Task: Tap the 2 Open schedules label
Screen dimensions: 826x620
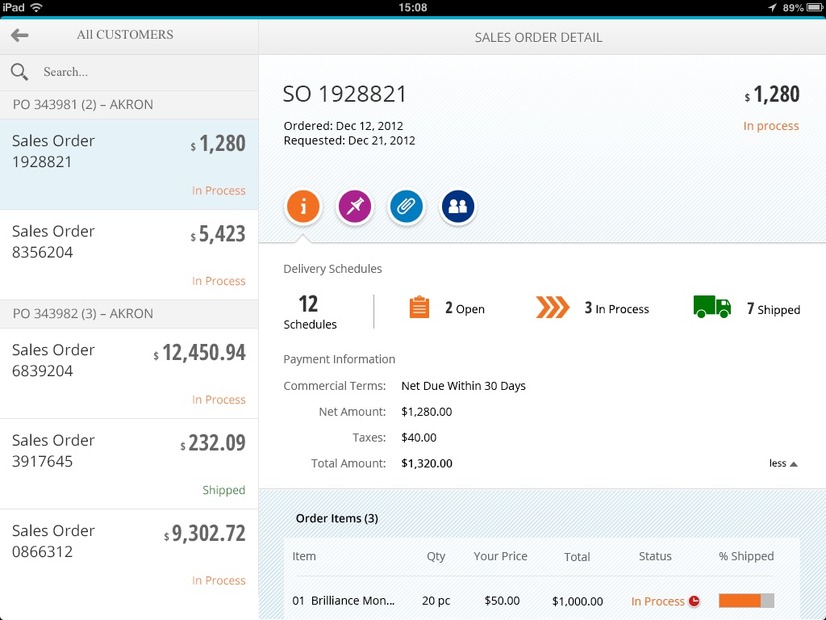Action: (465, 308)
